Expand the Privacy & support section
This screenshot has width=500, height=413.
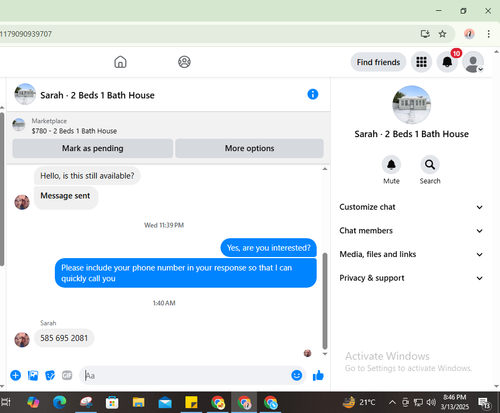411,278
